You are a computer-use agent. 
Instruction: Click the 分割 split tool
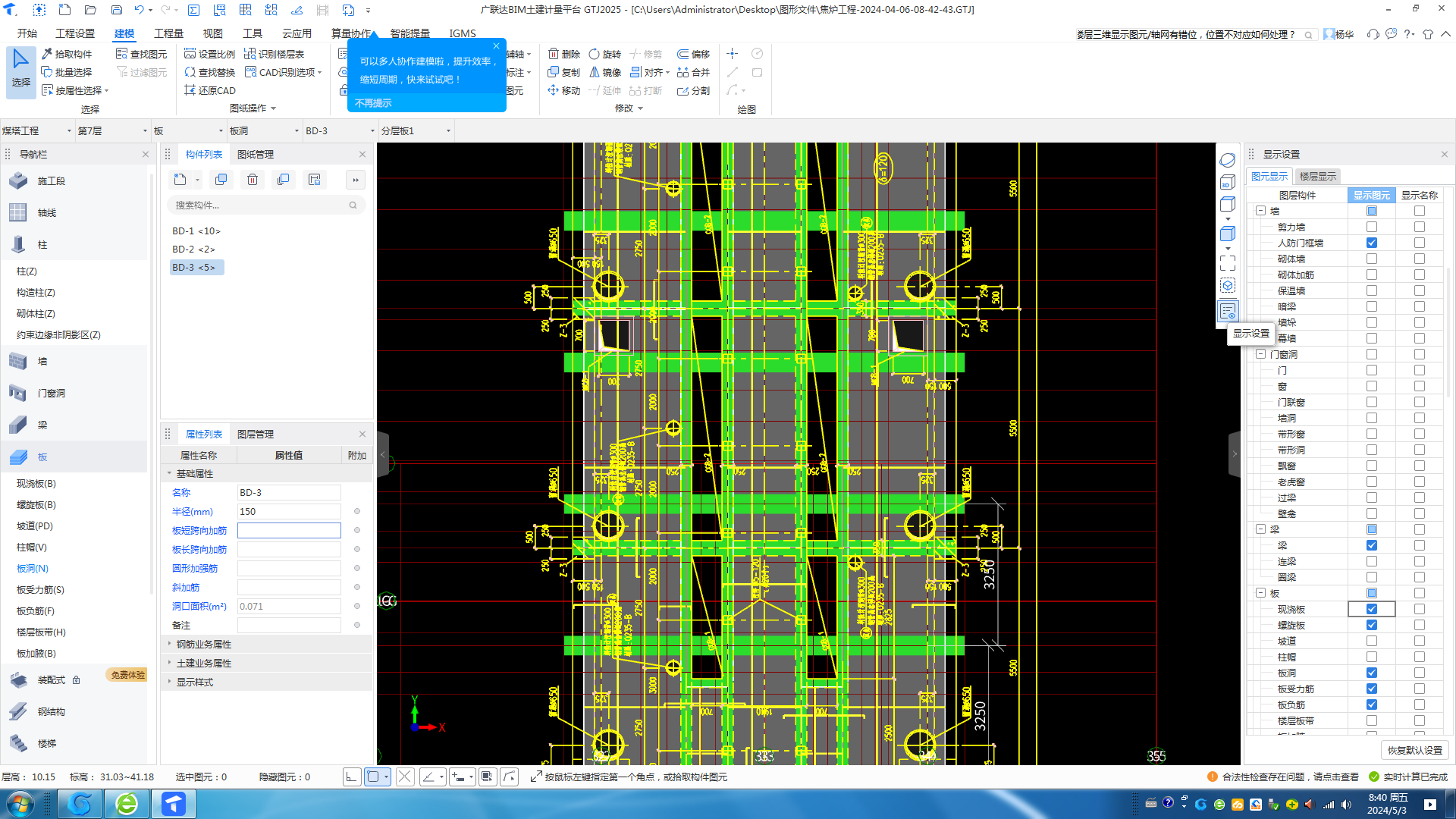click(694, 90)
